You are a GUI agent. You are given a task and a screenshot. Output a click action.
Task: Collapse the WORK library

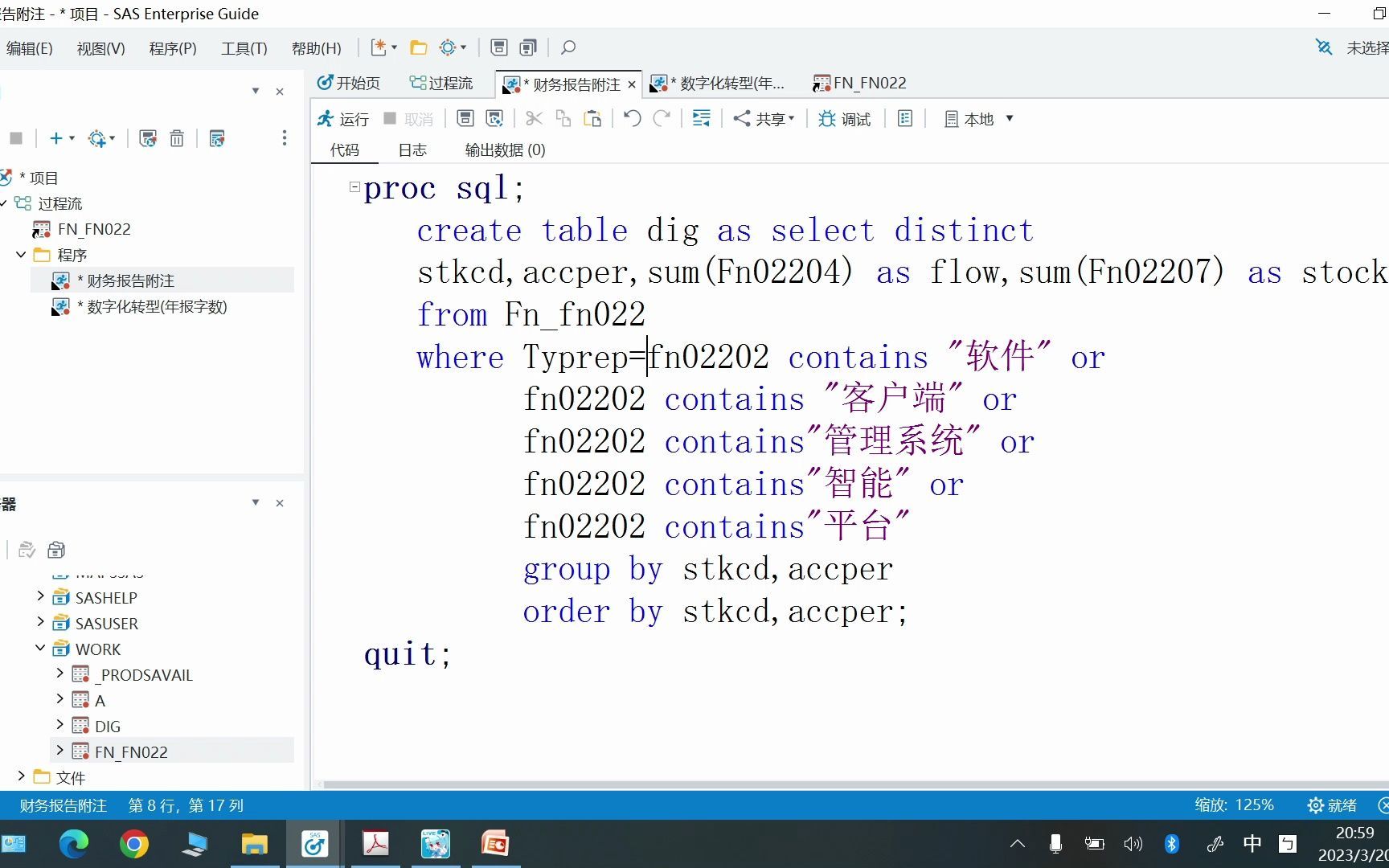[40, 648]
